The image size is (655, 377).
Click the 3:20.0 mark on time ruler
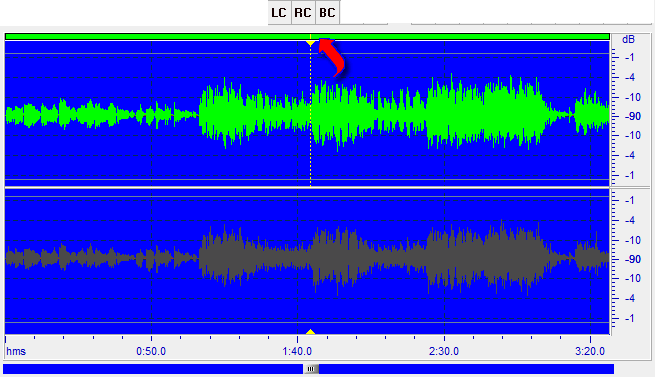click(x=590, y=351)
